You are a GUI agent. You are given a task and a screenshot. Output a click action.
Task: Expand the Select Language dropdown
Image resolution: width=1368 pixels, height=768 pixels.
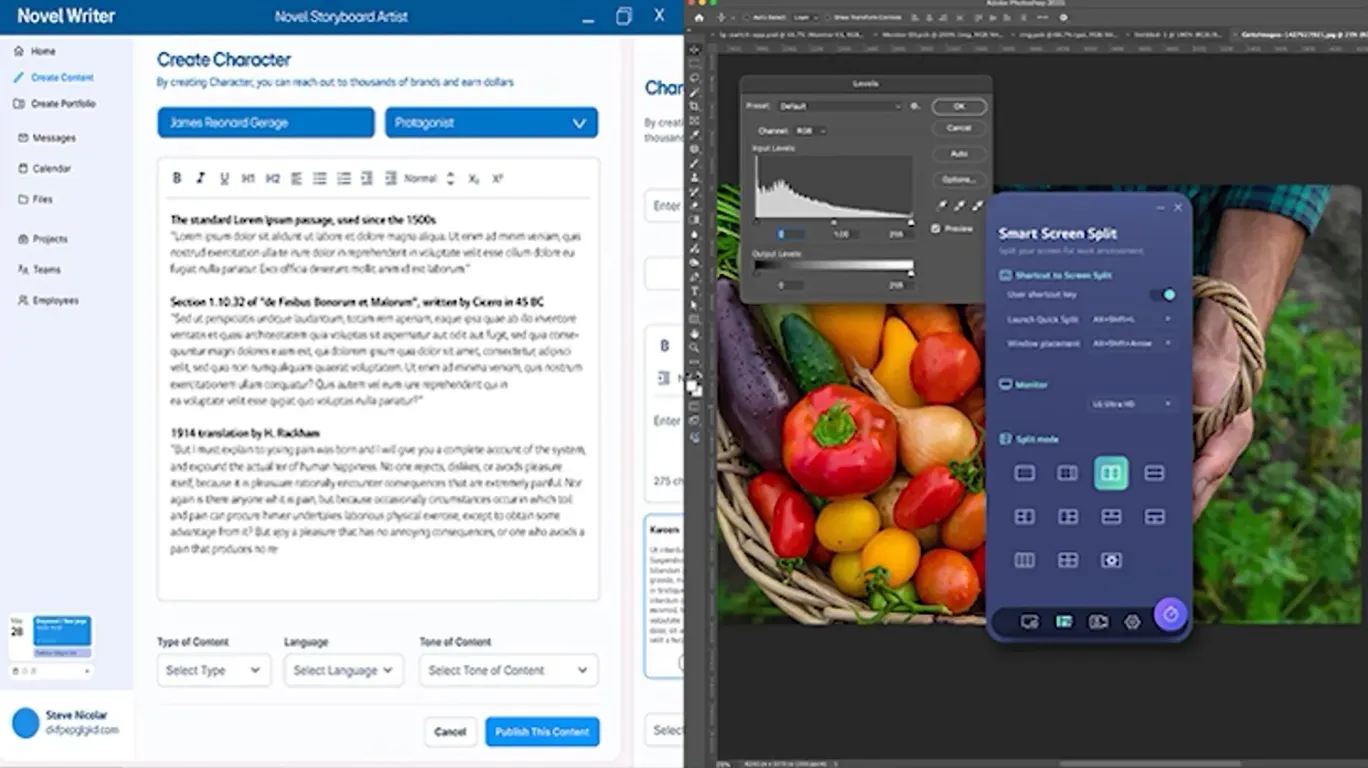(x=343, y=670)
